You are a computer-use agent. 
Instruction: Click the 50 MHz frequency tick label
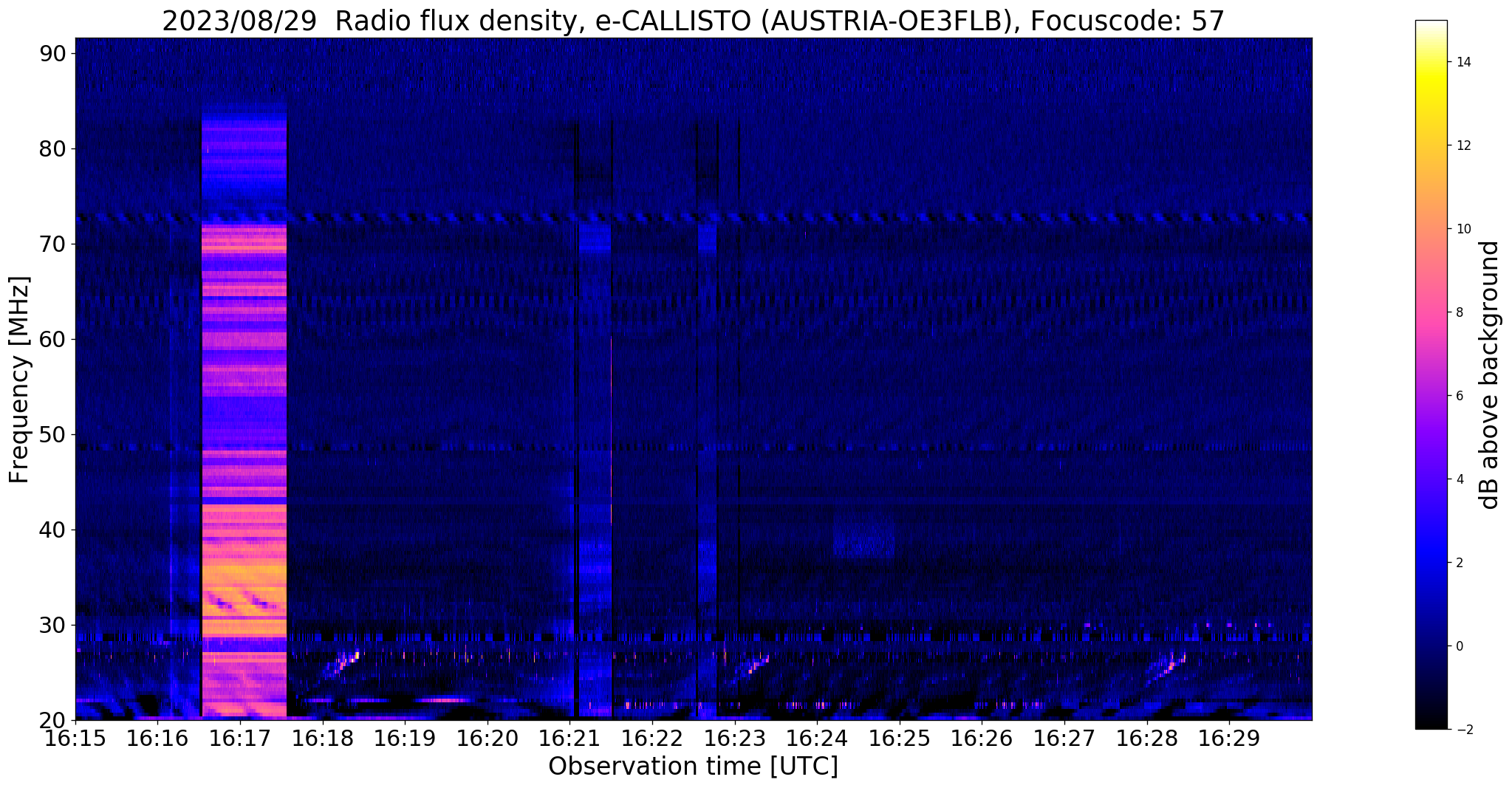tap(52, 434)
